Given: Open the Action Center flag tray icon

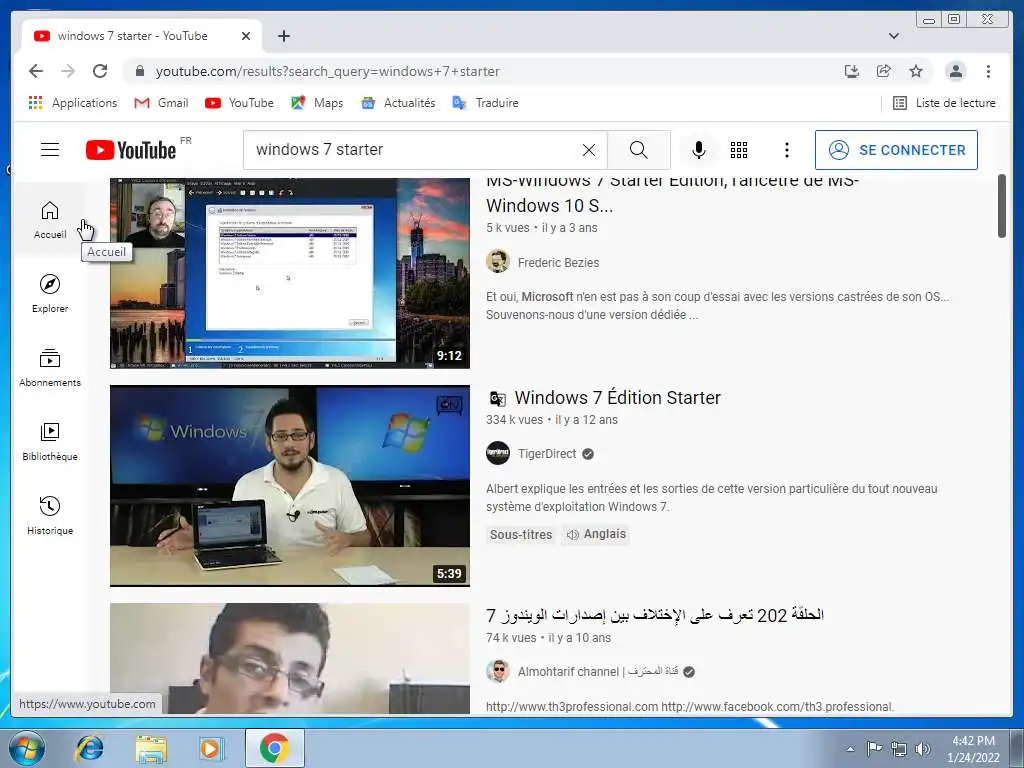Looking at the screenshot, I should (874, 748).
